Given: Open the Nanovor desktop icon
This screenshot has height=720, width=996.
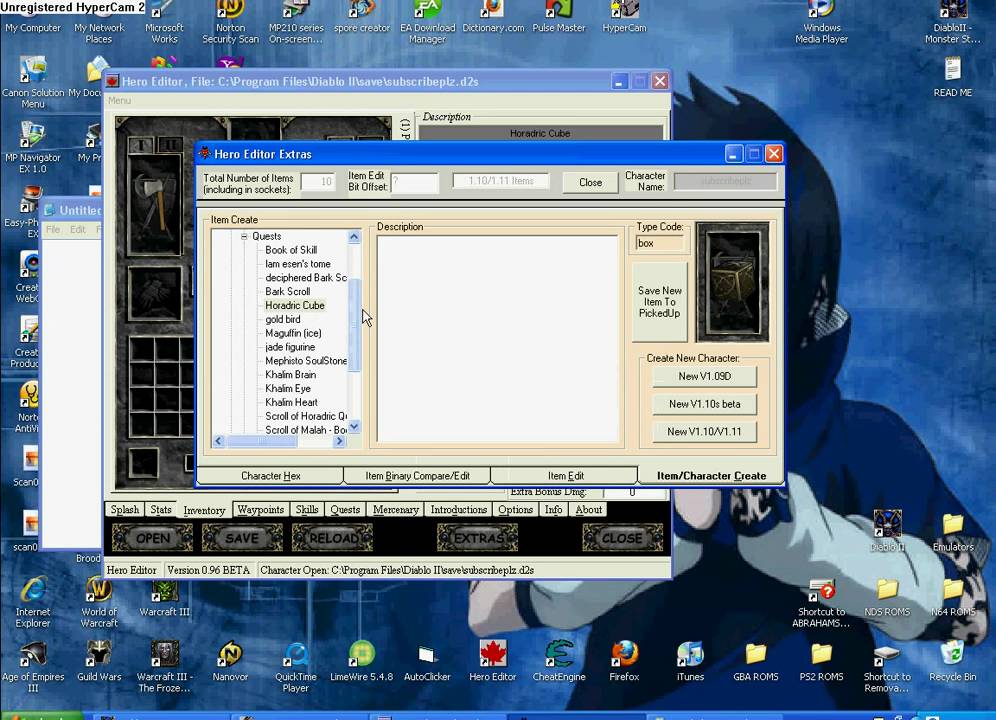Looking at the screenshot, I should click(x=230, y=662).
